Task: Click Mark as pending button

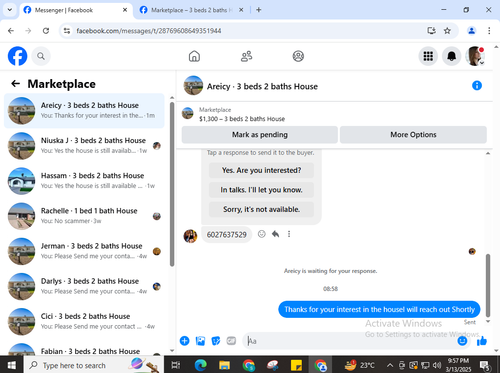Action: coord(260,135)
